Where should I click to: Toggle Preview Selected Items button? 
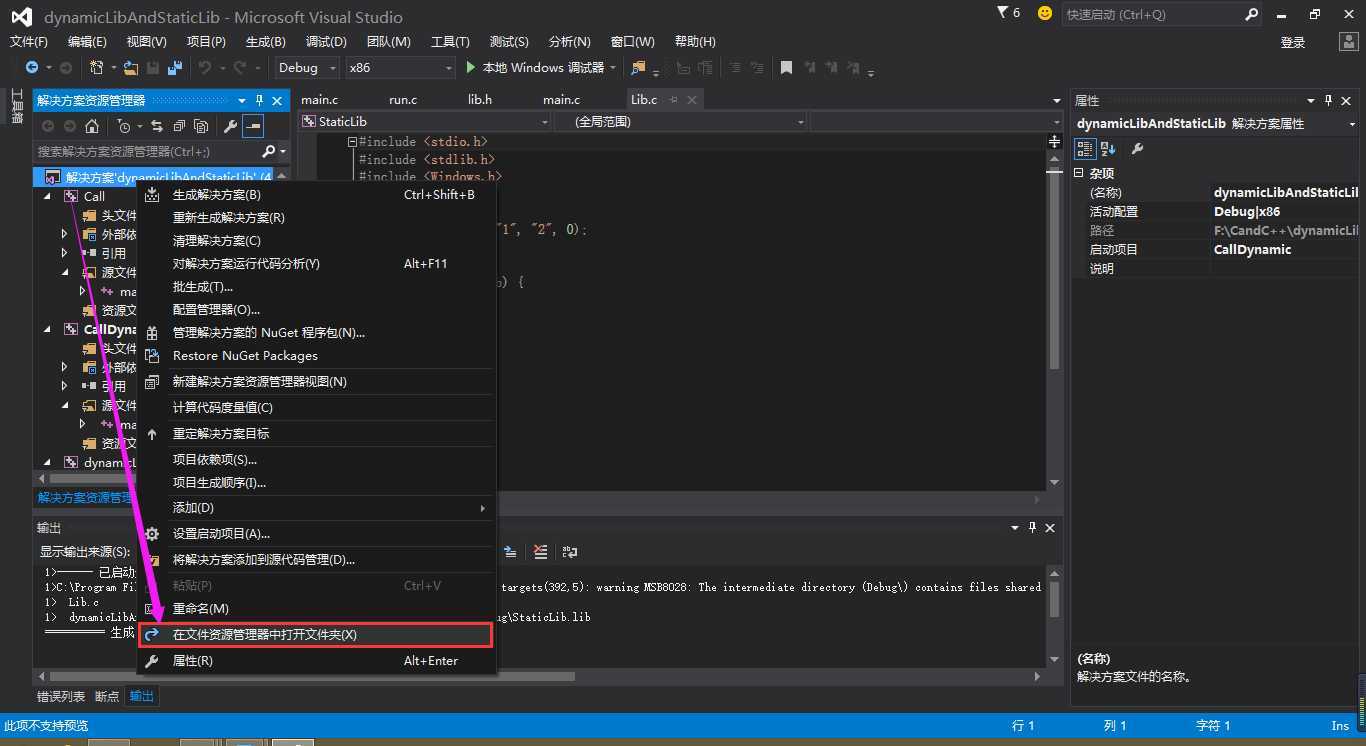(x=253, y=126)
